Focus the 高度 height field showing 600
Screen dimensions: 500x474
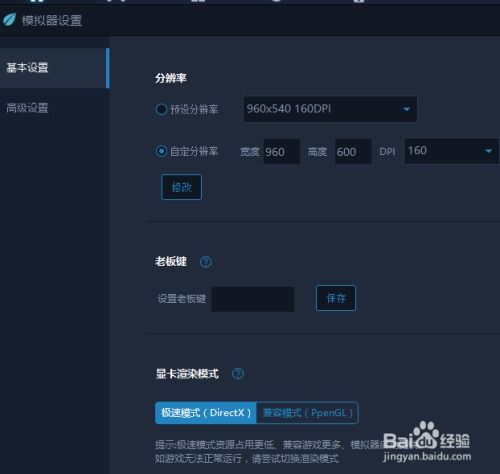pos(353,152)
